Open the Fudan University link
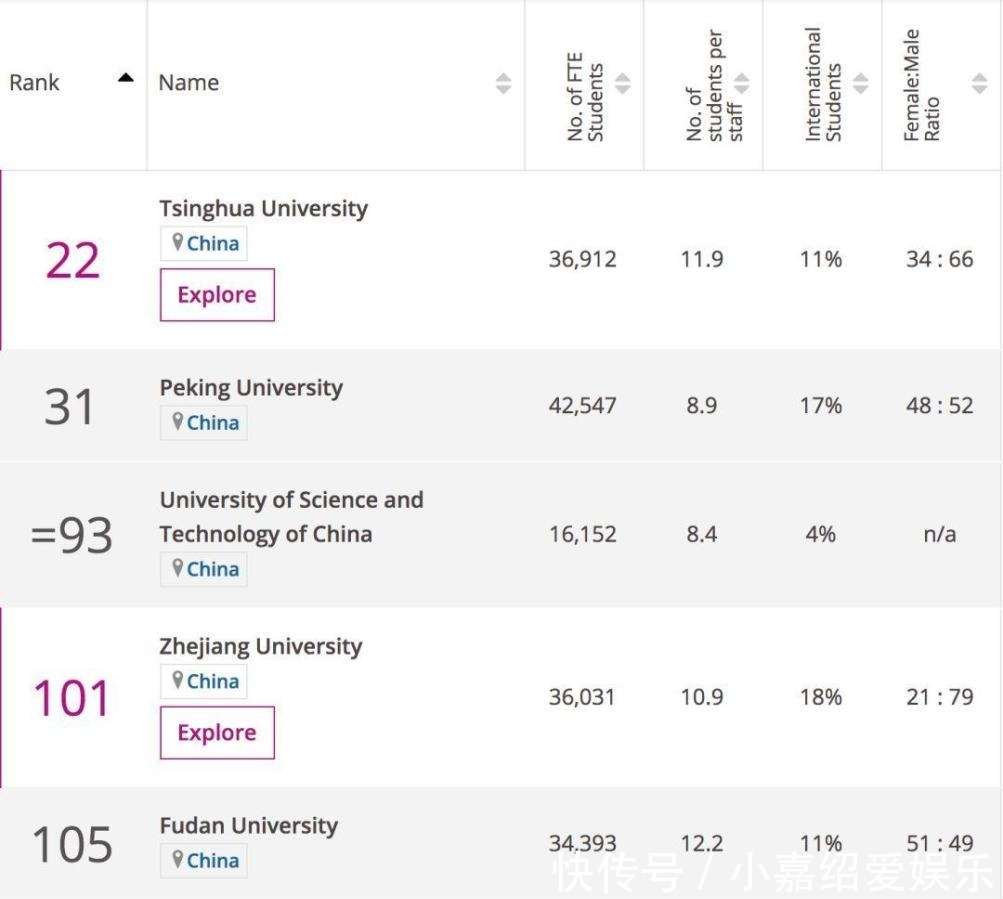 coord(248,825)
